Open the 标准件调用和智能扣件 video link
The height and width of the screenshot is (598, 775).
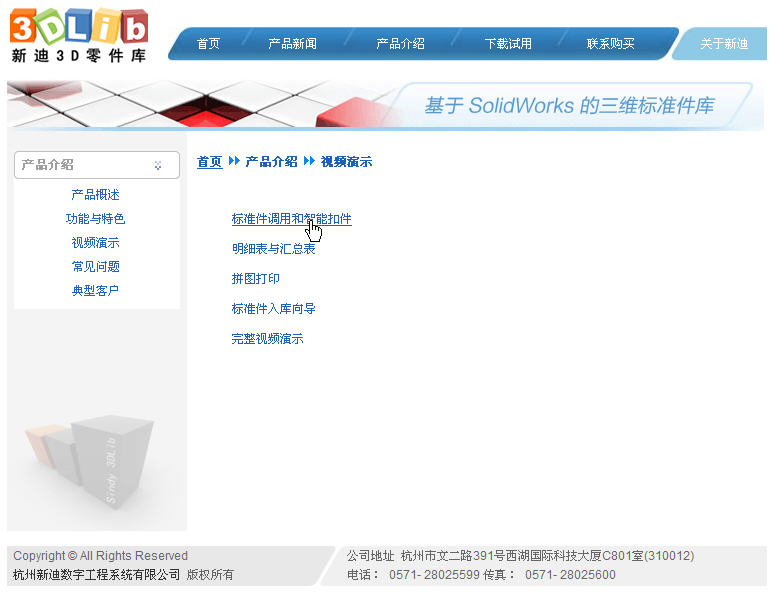point(292,219)
